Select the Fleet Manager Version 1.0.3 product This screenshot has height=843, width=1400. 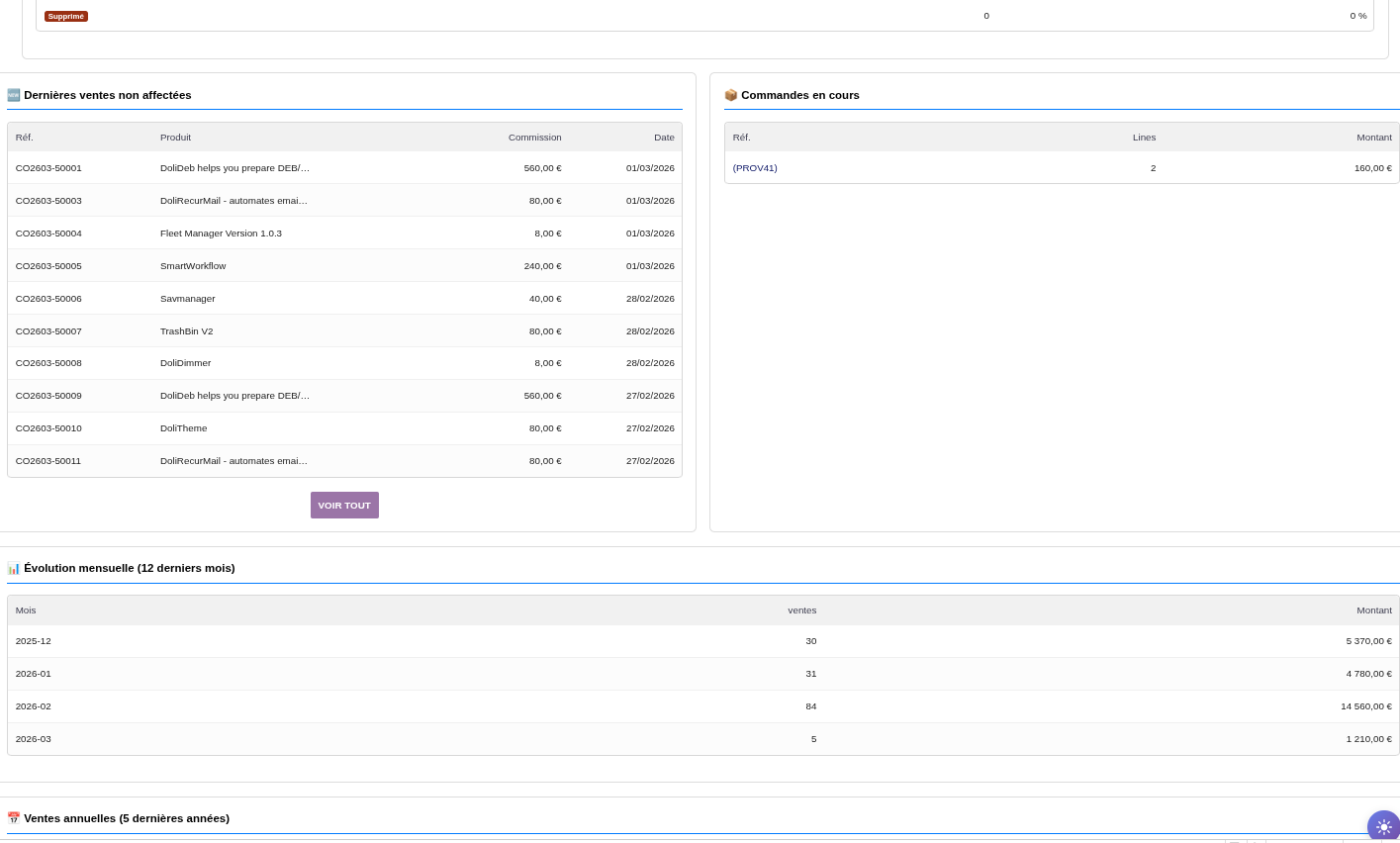[221, 234]
